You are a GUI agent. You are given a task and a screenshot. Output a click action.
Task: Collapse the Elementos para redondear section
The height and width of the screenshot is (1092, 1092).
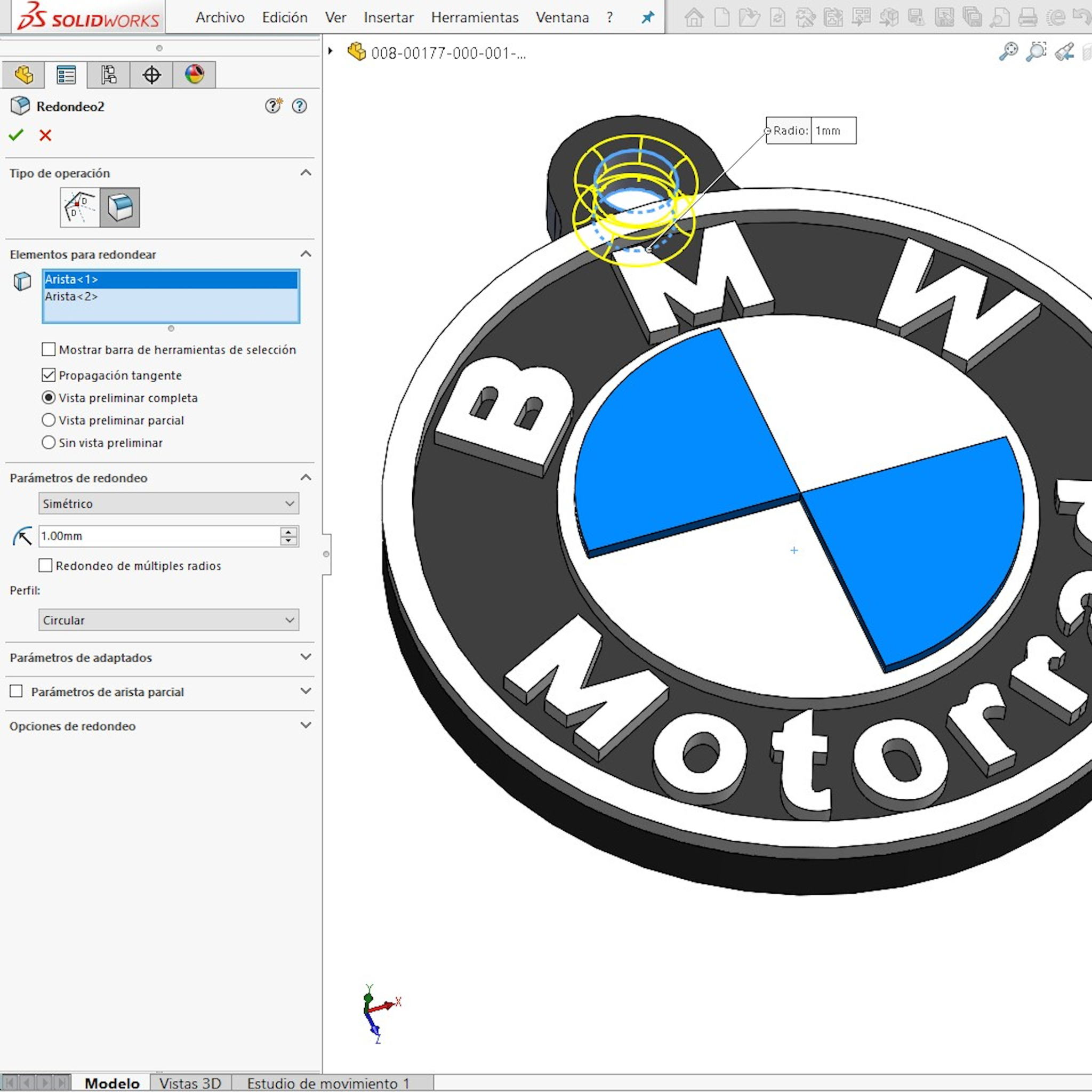[x=306, y=254]
